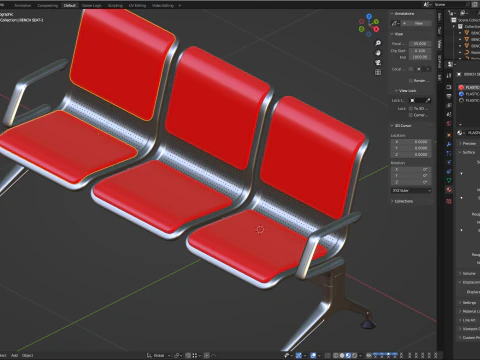Open the Material properties tab
The height and width of the screenshot is (360, 480).
(x=449, y=190)
